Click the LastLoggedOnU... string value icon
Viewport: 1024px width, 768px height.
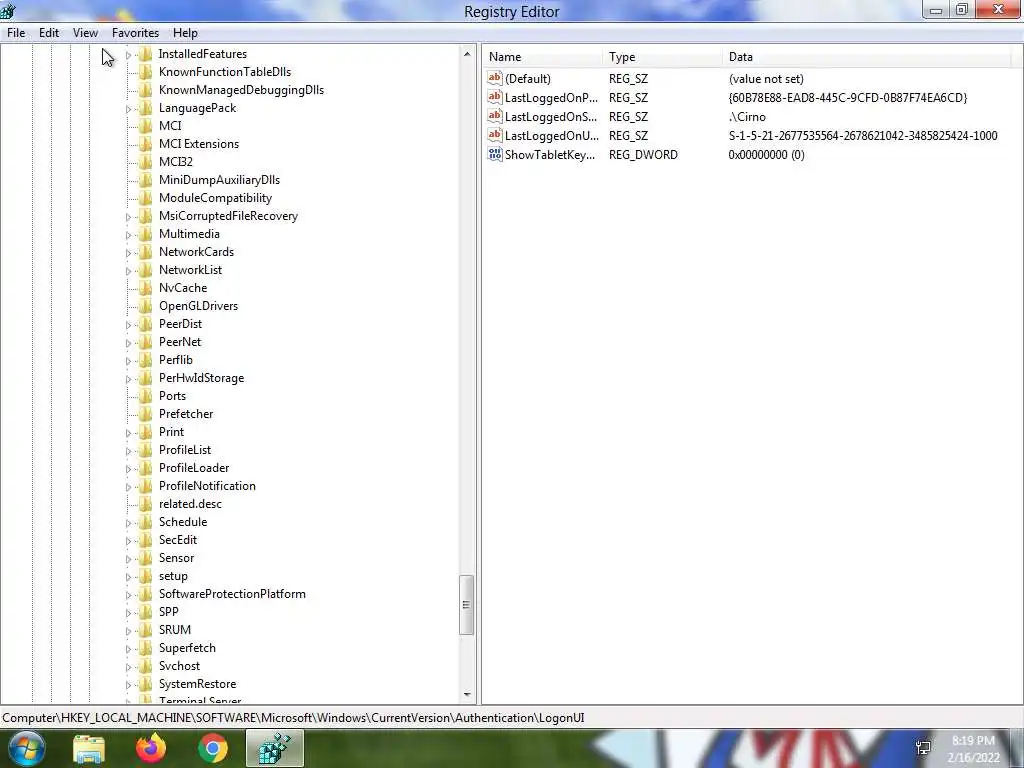tap(495, 135)
